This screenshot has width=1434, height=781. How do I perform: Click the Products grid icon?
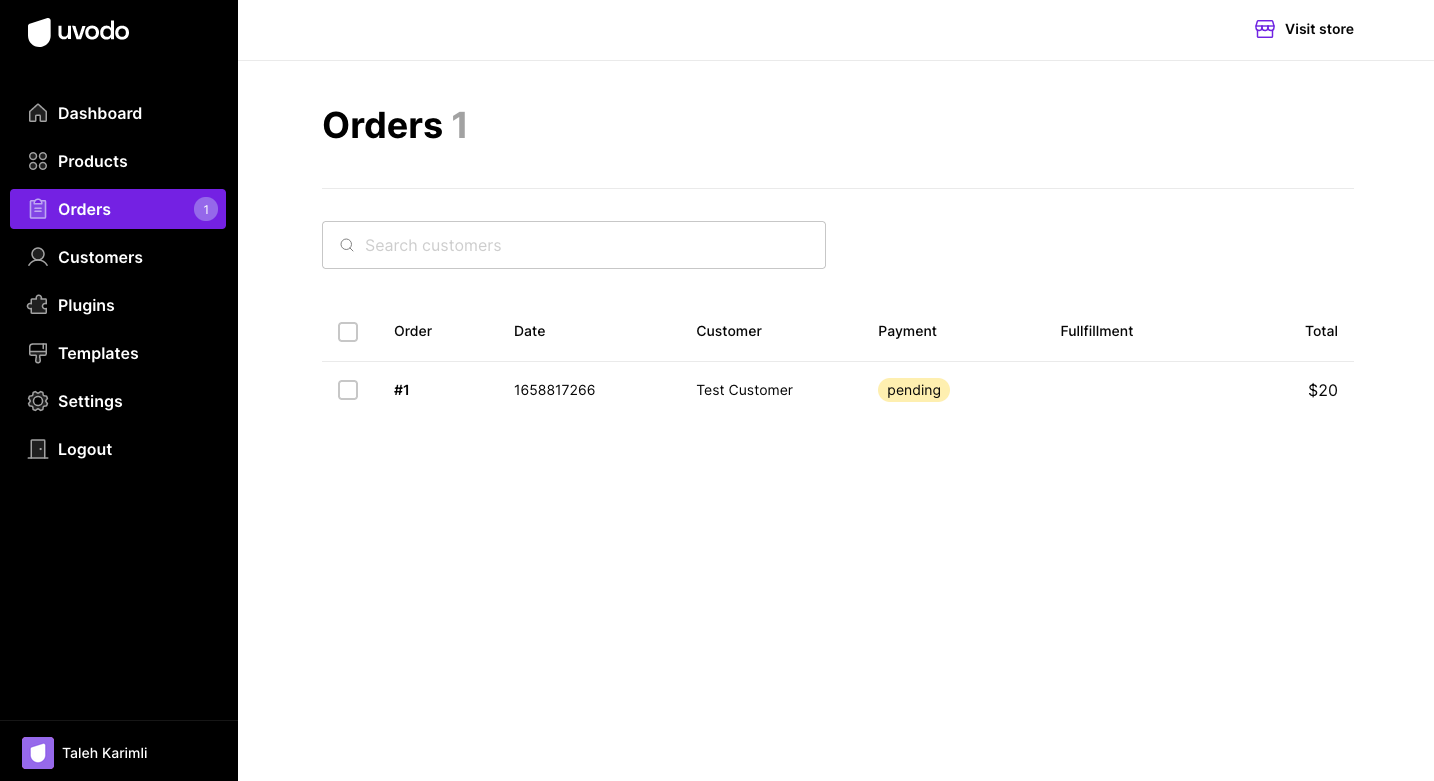tap(38, 161)
